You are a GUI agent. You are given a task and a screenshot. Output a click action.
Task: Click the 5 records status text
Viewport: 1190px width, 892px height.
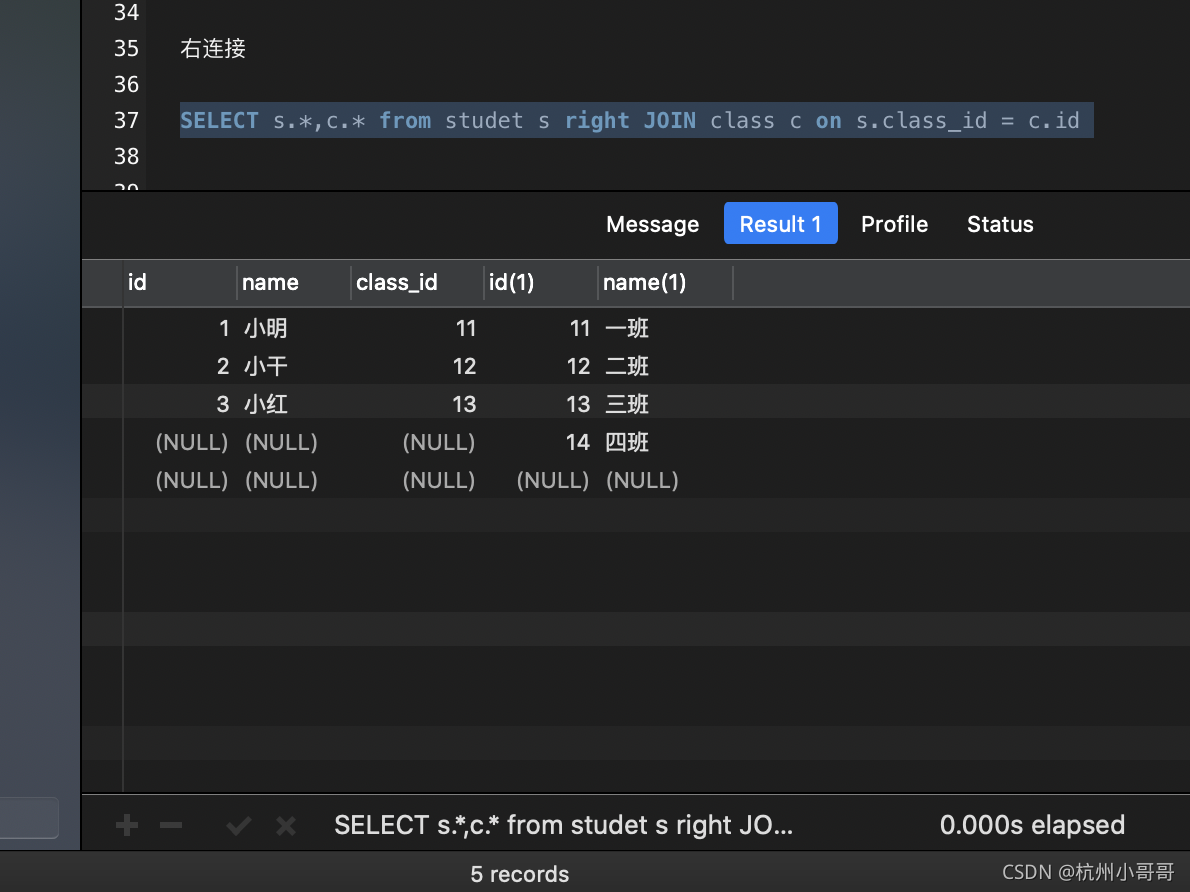tap(520, 875)
